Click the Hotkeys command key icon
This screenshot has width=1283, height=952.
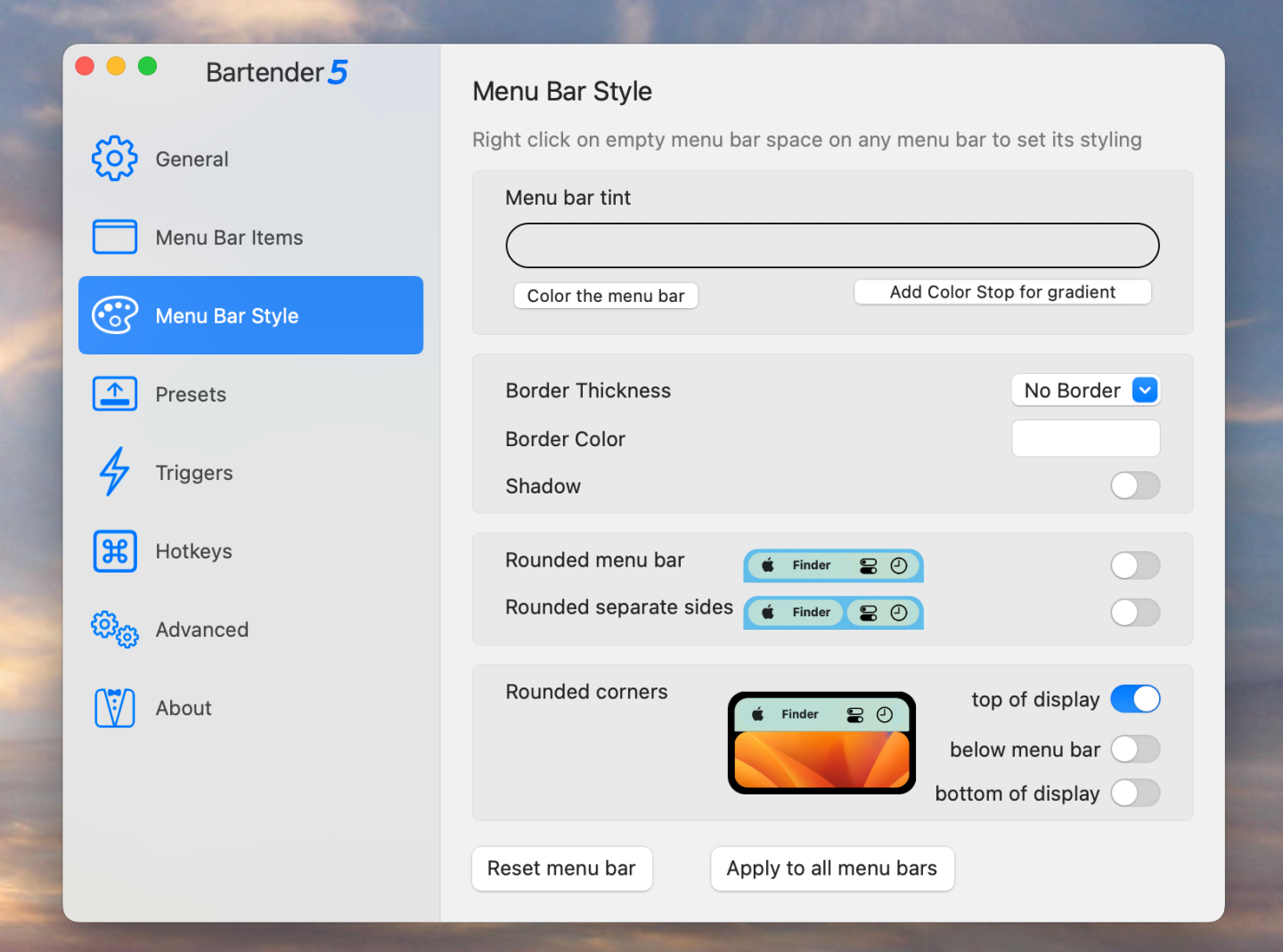click(x=114, y=550)
